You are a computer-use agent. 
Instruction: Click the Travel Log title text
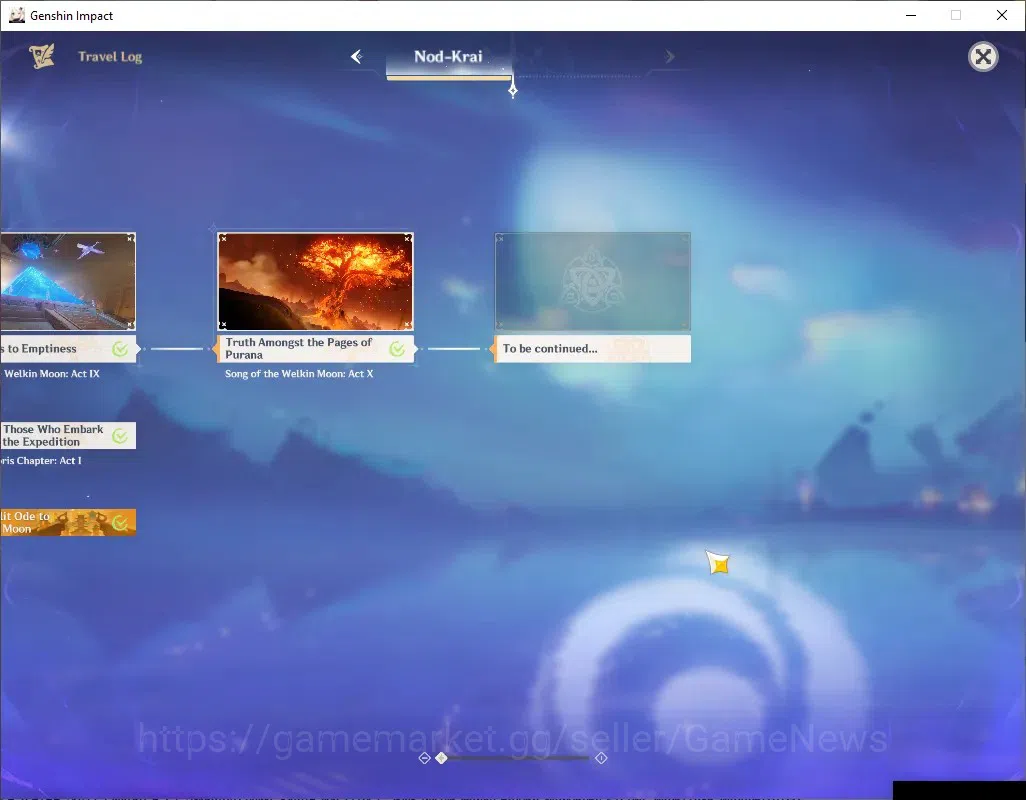click(110, 57)
